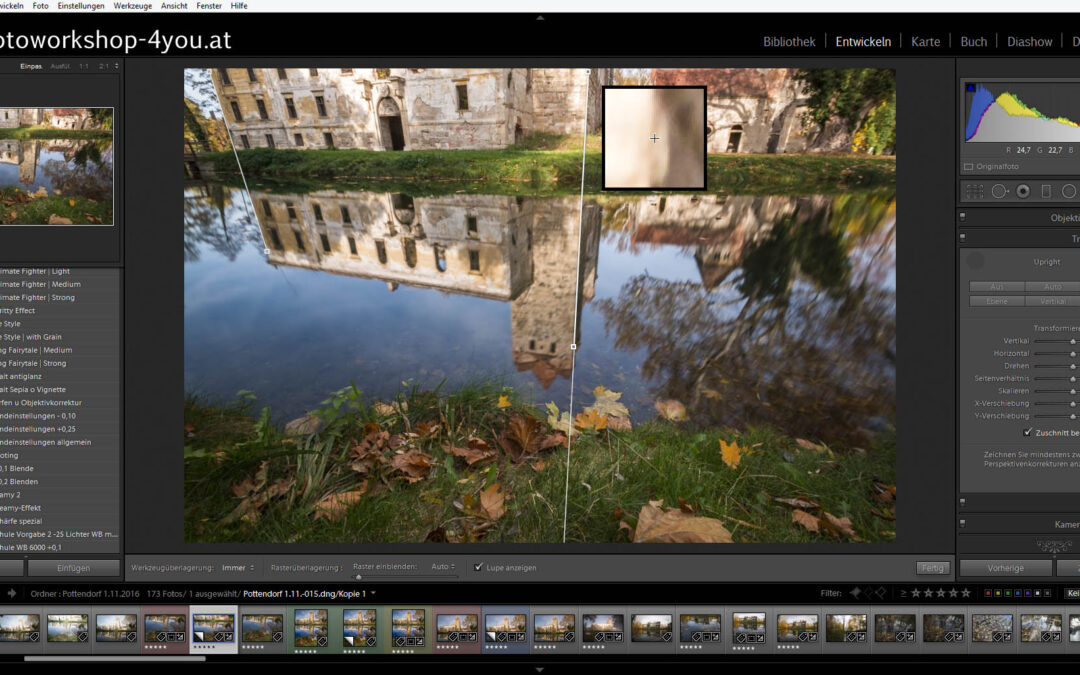Open the Werkzeugüberlagerung Immer dropdown
The height and width of the screenshot is (675, 1080).
pyautogui.click(x=238, y=568)
